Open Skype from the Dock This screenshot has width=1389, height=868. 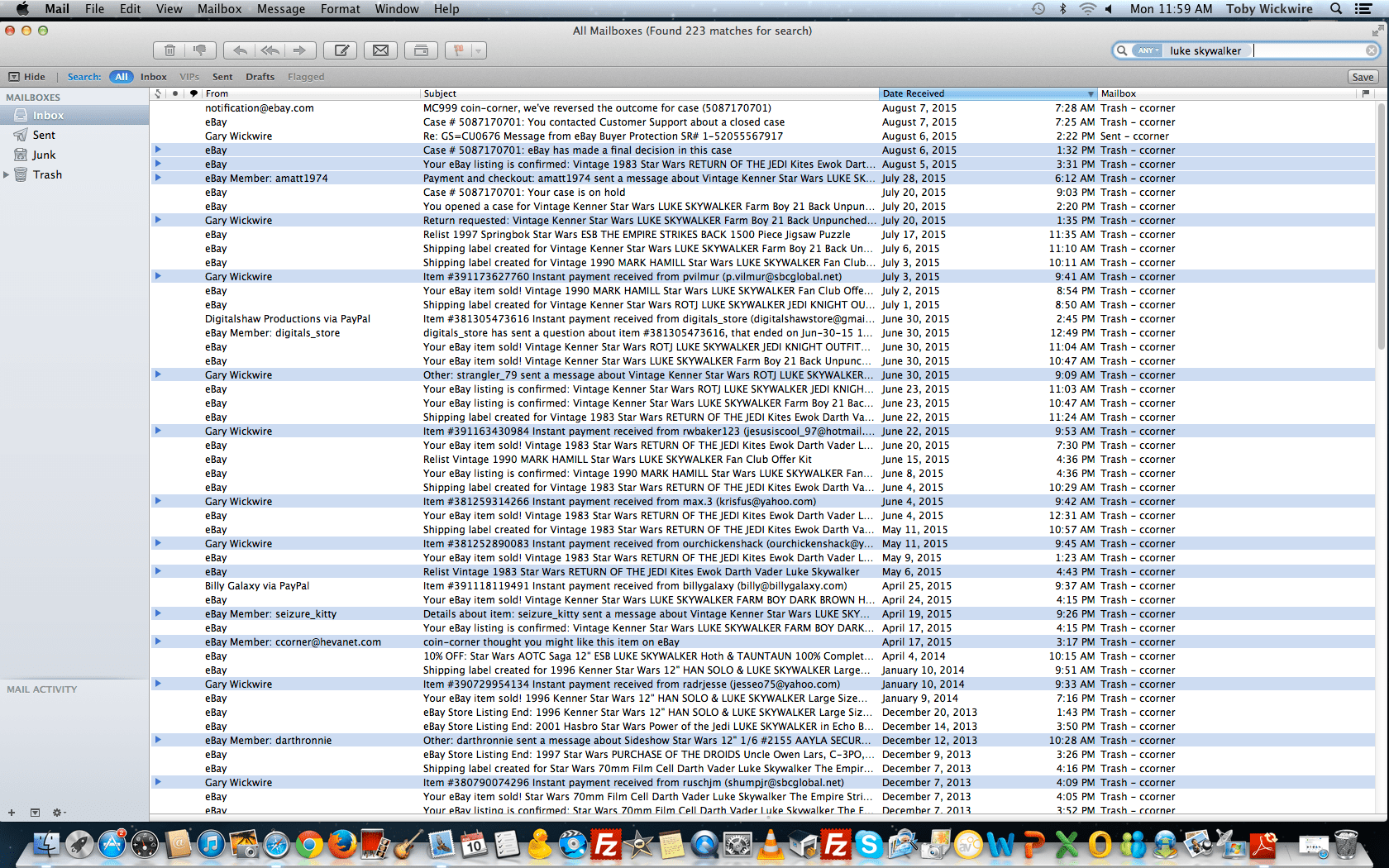[x=869, y=845]
